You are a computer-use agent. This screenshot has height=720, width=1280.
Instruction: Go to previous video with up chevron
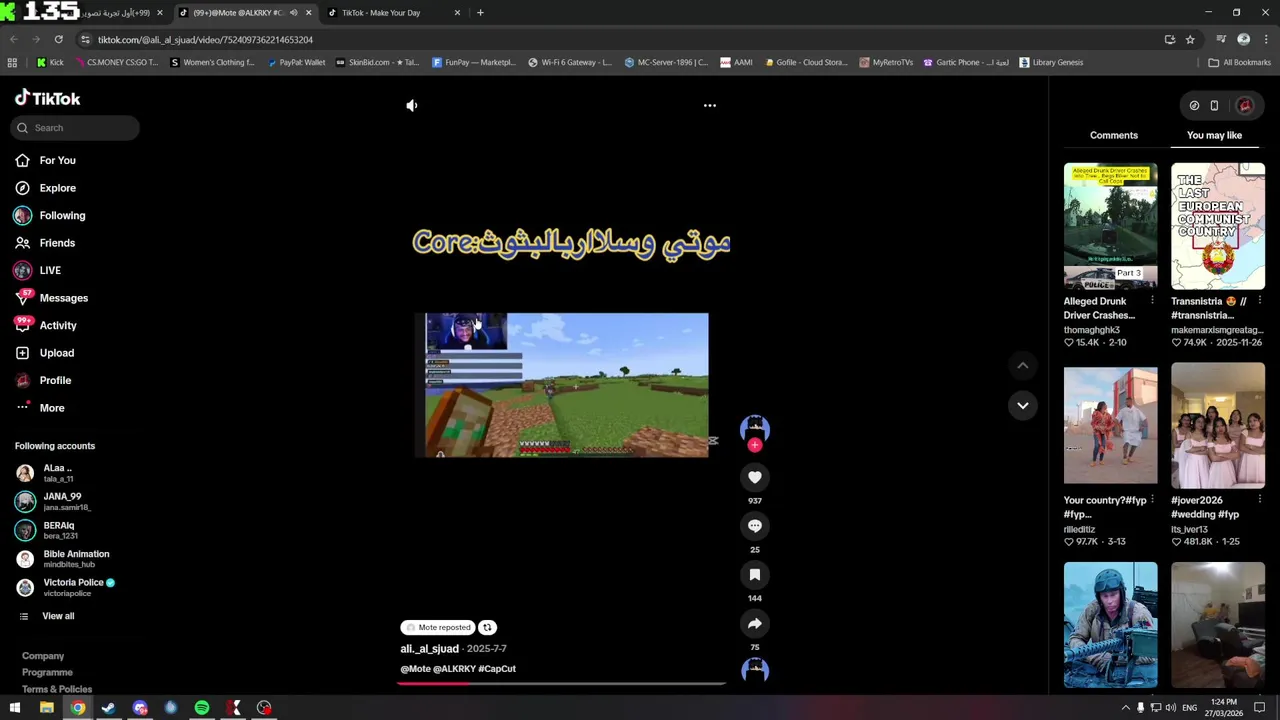click(1022, 366)
